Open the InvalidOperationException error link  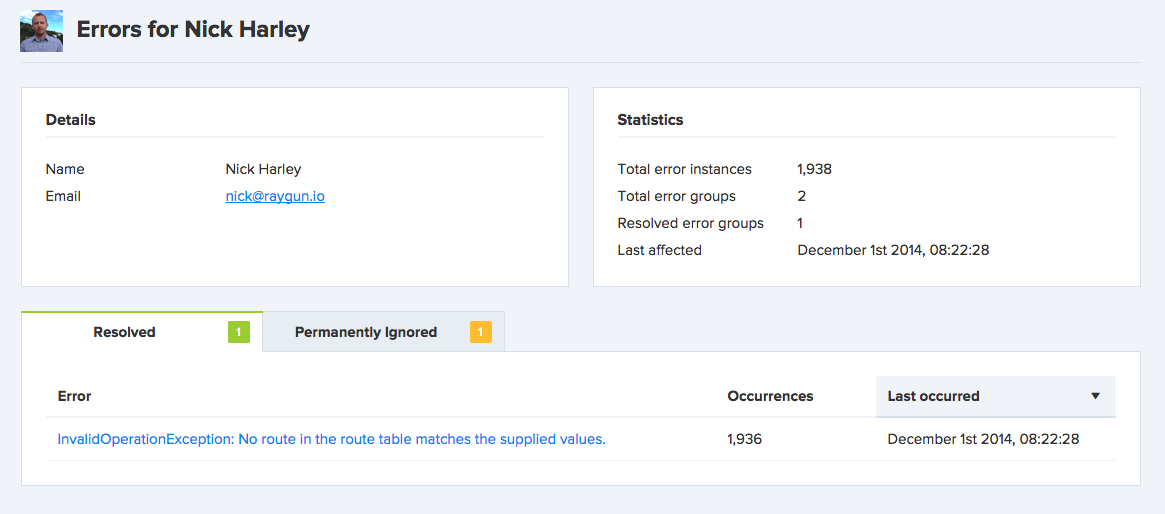point(331,439)
